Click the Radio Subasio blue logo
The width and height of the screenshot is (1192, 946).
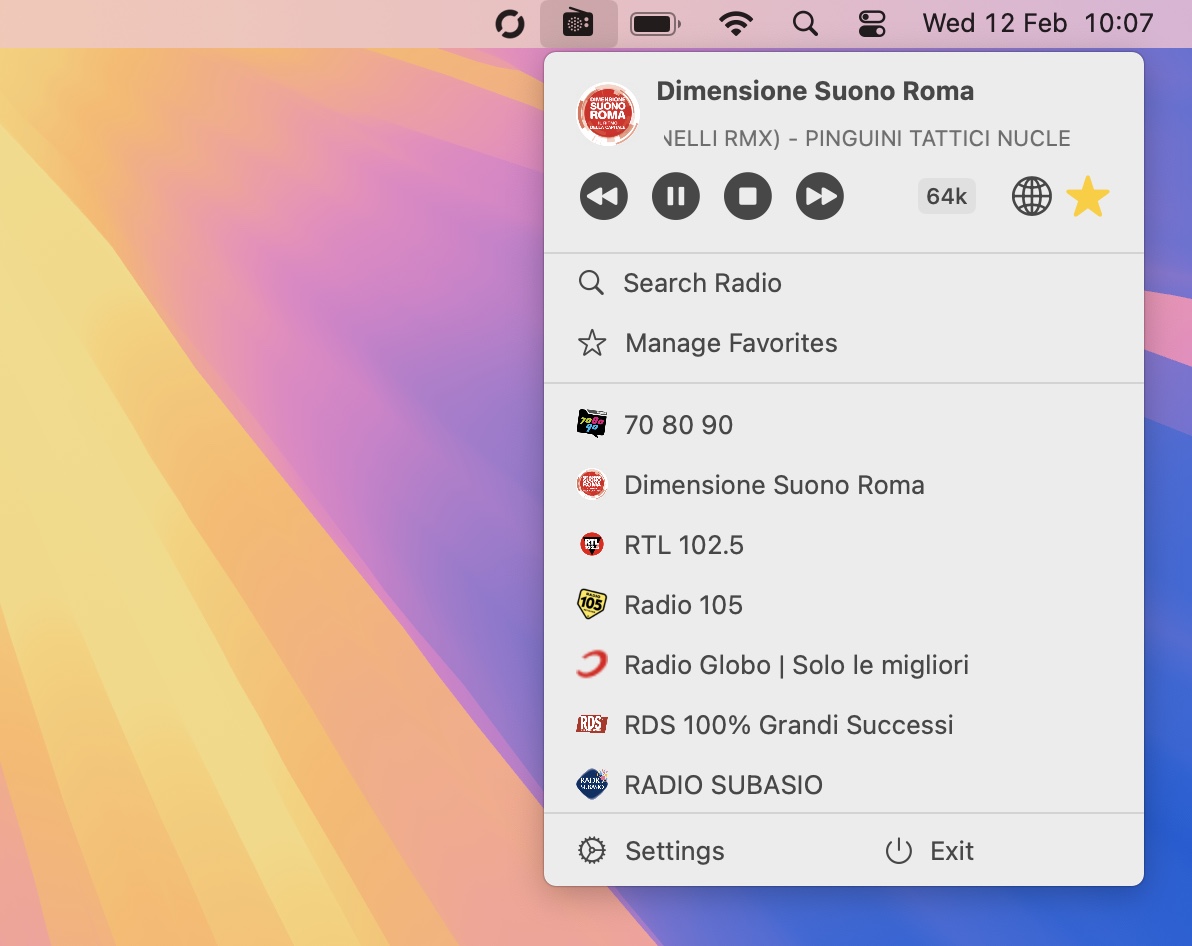[591, 784]
